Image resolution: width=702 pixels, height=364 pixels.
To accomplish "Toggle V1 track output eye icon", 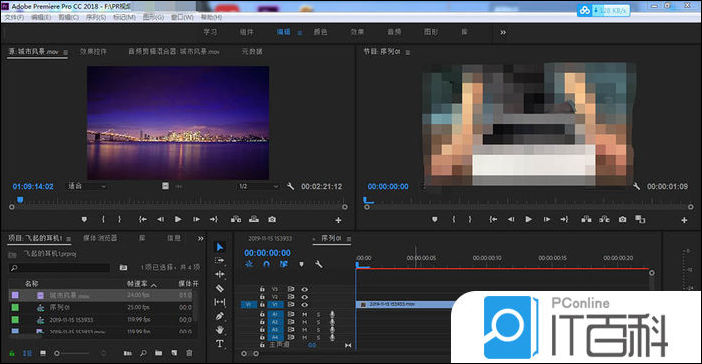I will pos(304,304).
